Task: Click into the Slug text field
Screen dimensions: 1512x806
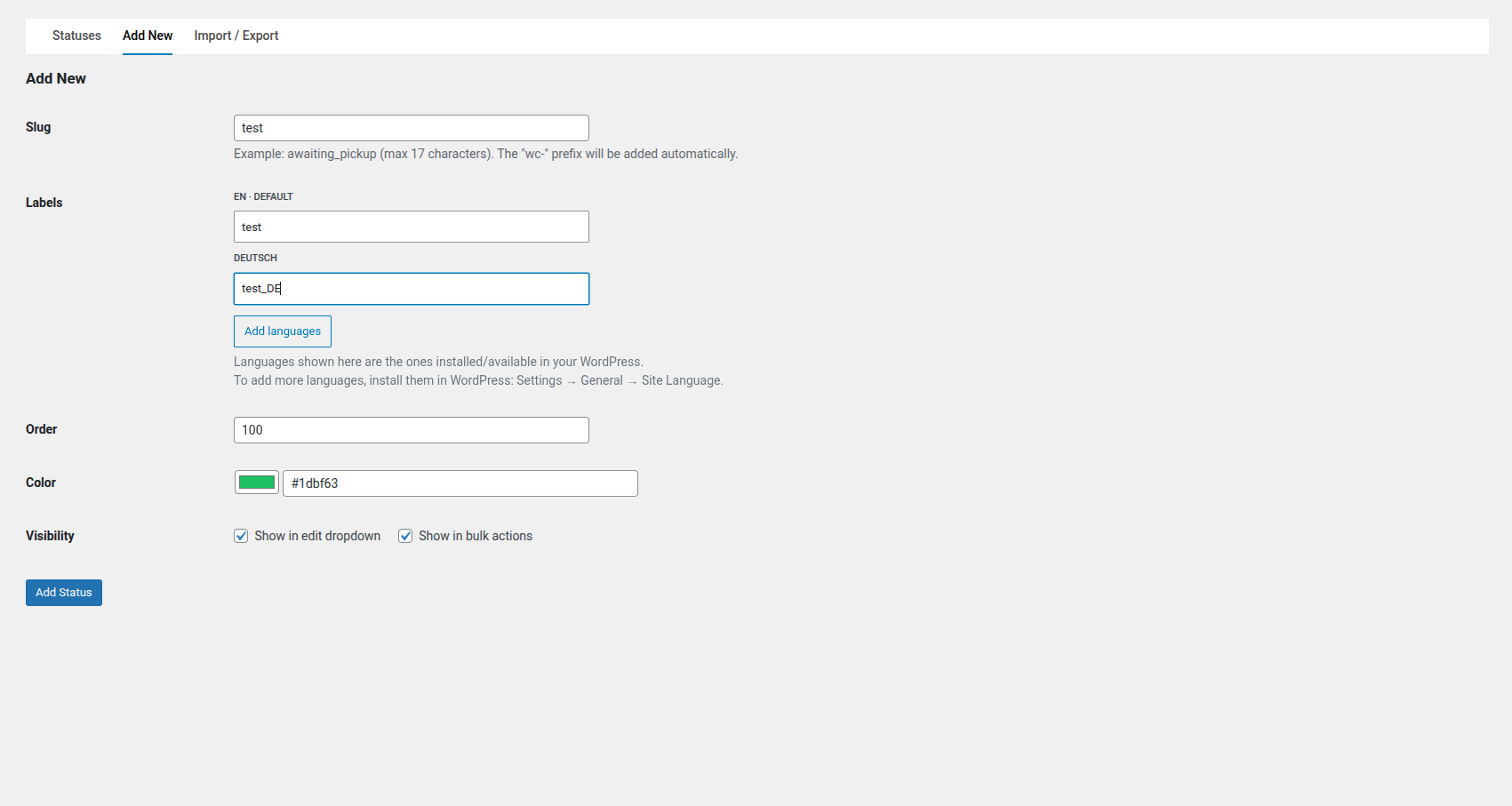Action: click(411, 128)
